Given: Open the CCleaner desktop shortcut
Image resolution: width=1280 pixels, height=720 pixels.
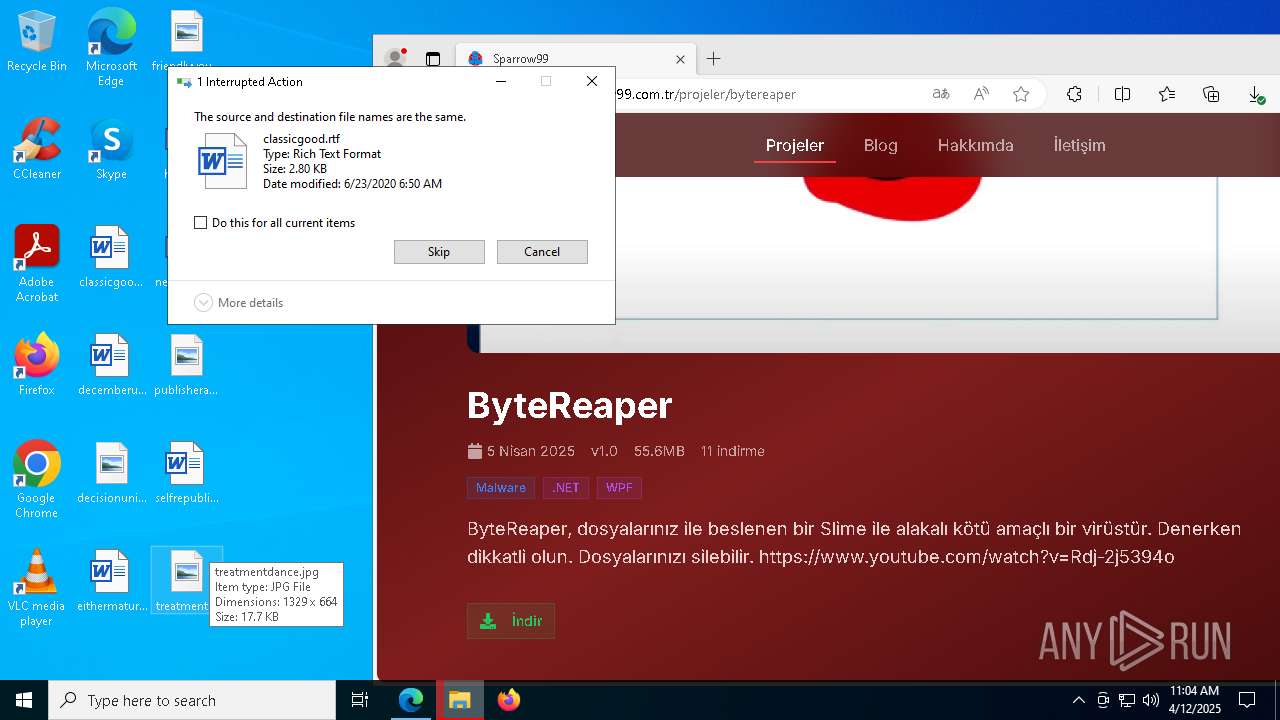Looking at the screenshot, I should 36,149.
